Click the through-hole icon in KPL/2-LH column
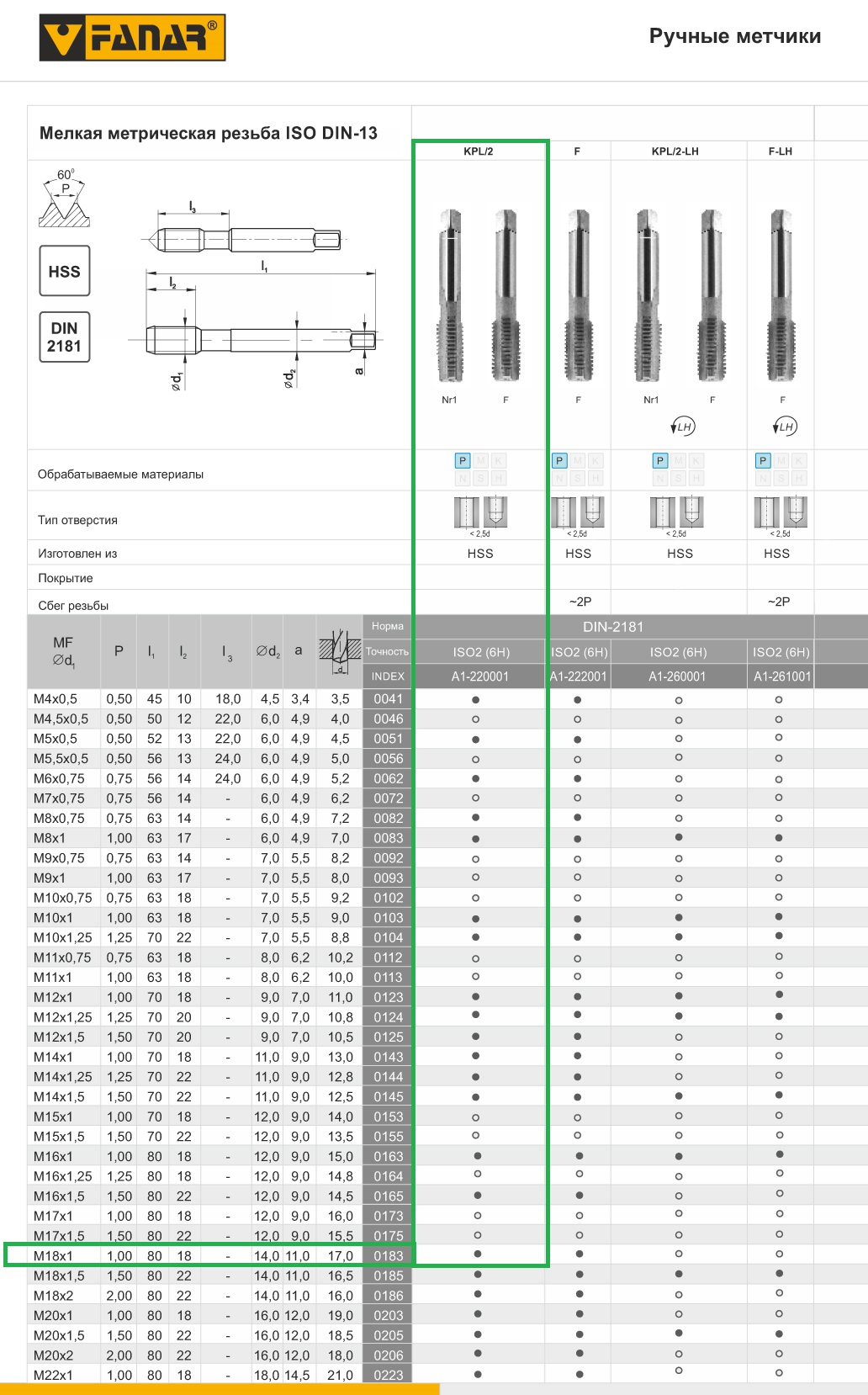 coord(663,512)
